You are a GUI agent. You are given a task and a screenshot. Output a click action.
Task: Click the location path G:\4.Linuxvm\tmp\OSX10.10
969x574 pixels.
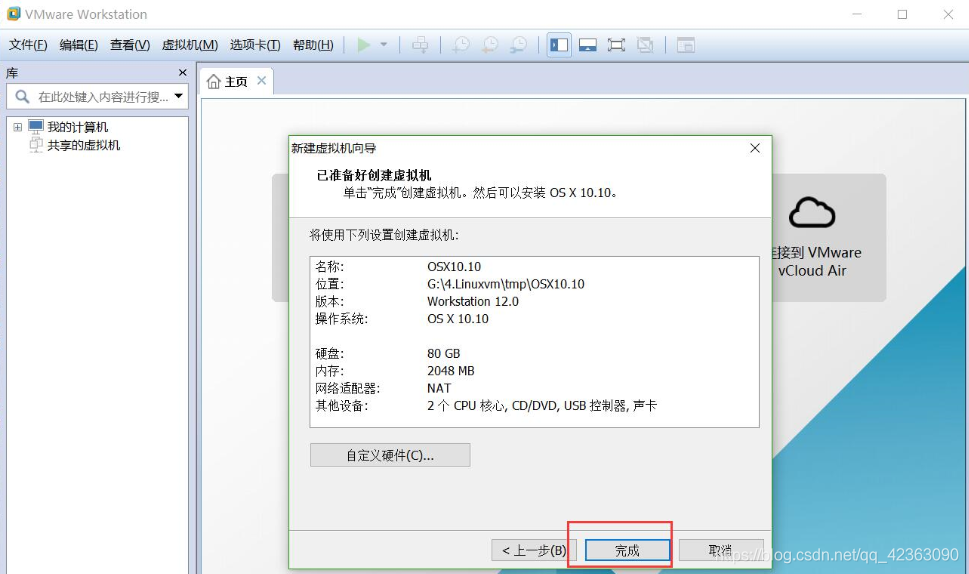coord(506,284)
